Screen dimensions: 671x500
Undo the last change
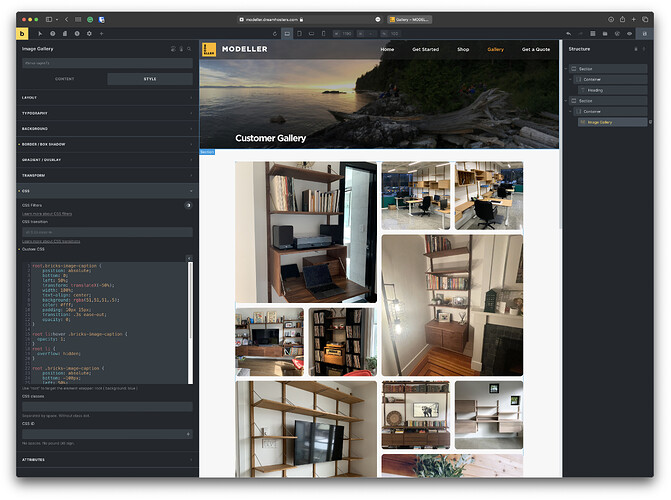pos(569,33)
